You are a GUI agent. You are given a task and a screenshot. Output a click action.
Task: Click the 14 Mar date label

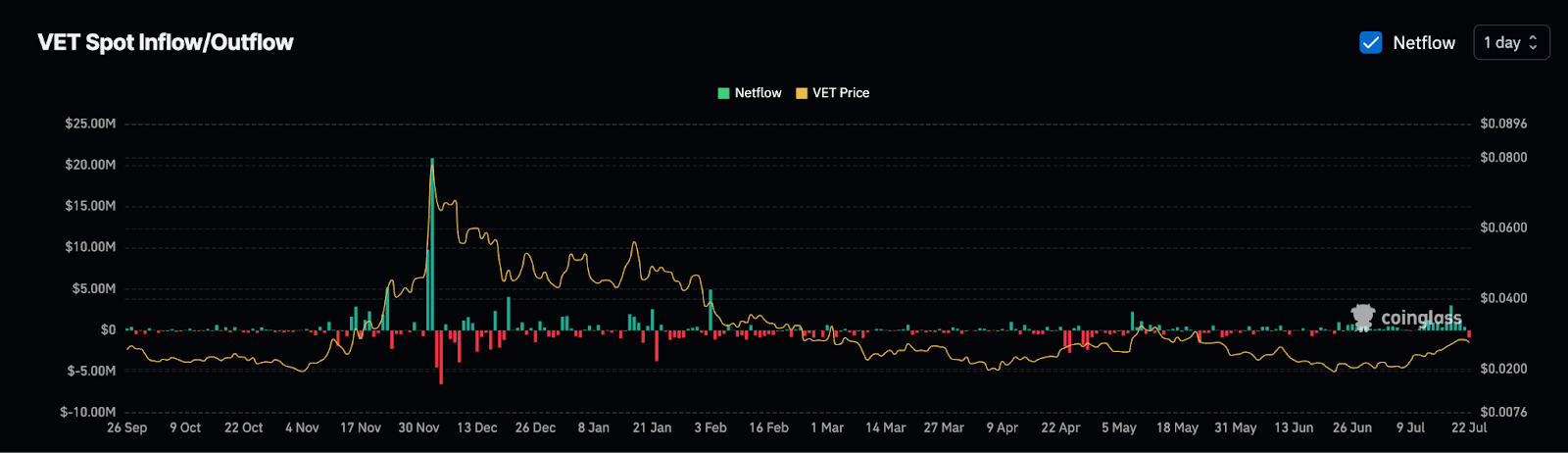[x=886, y=428]
